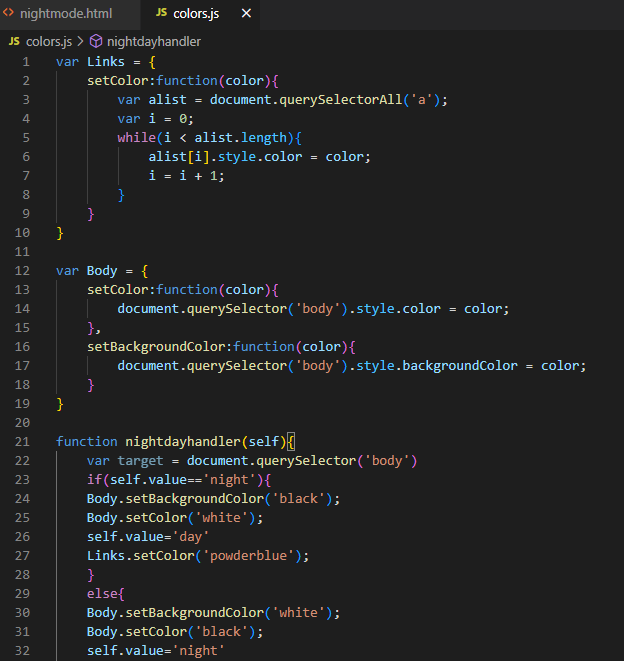The height and width of the screenshot is (661, 624).
Task: Click closing yellow brace on line 19
Action: 60,404
